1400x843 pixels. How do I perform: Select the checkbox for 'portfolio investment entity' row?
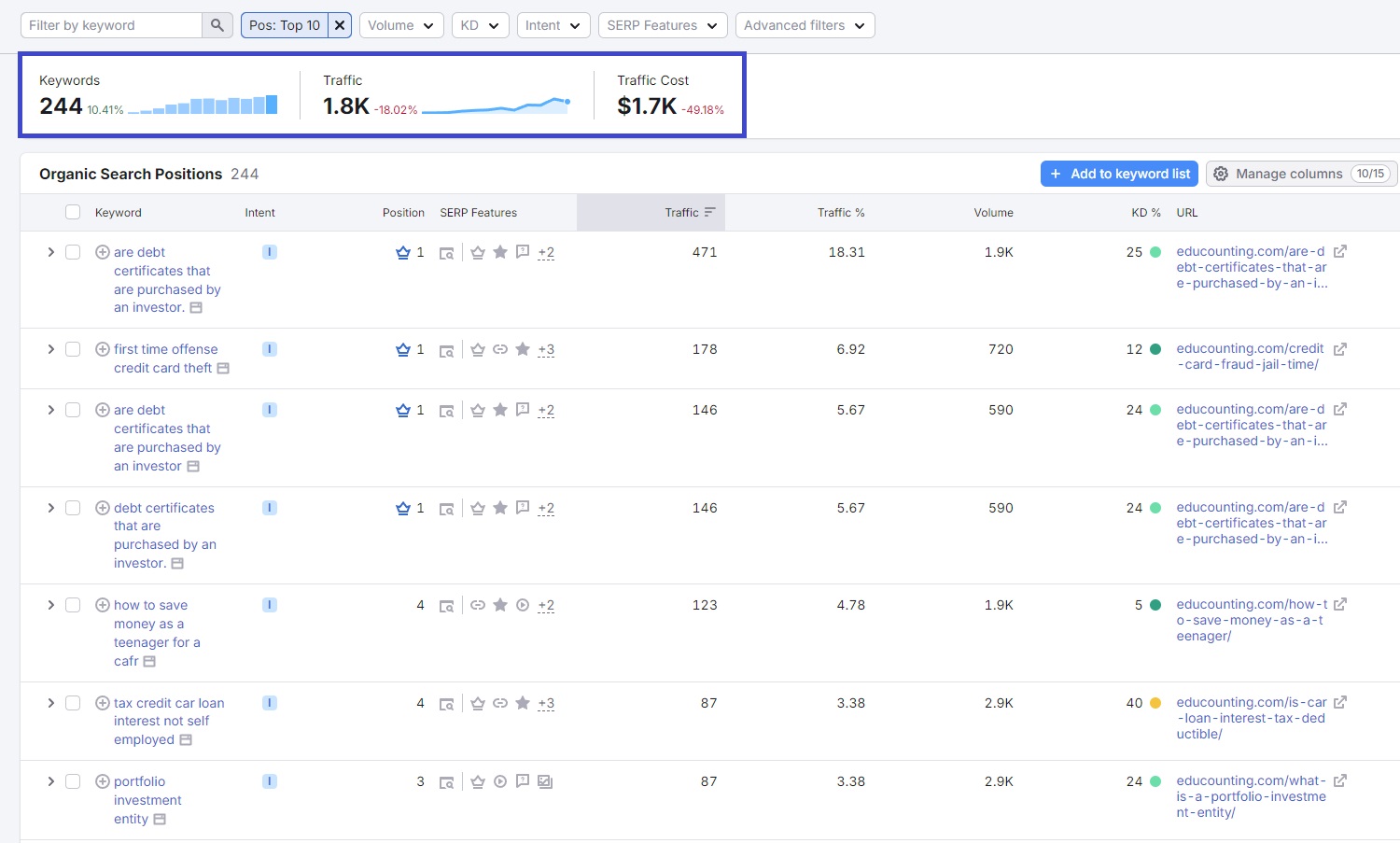pyautogui.click(x=73, y=781)
